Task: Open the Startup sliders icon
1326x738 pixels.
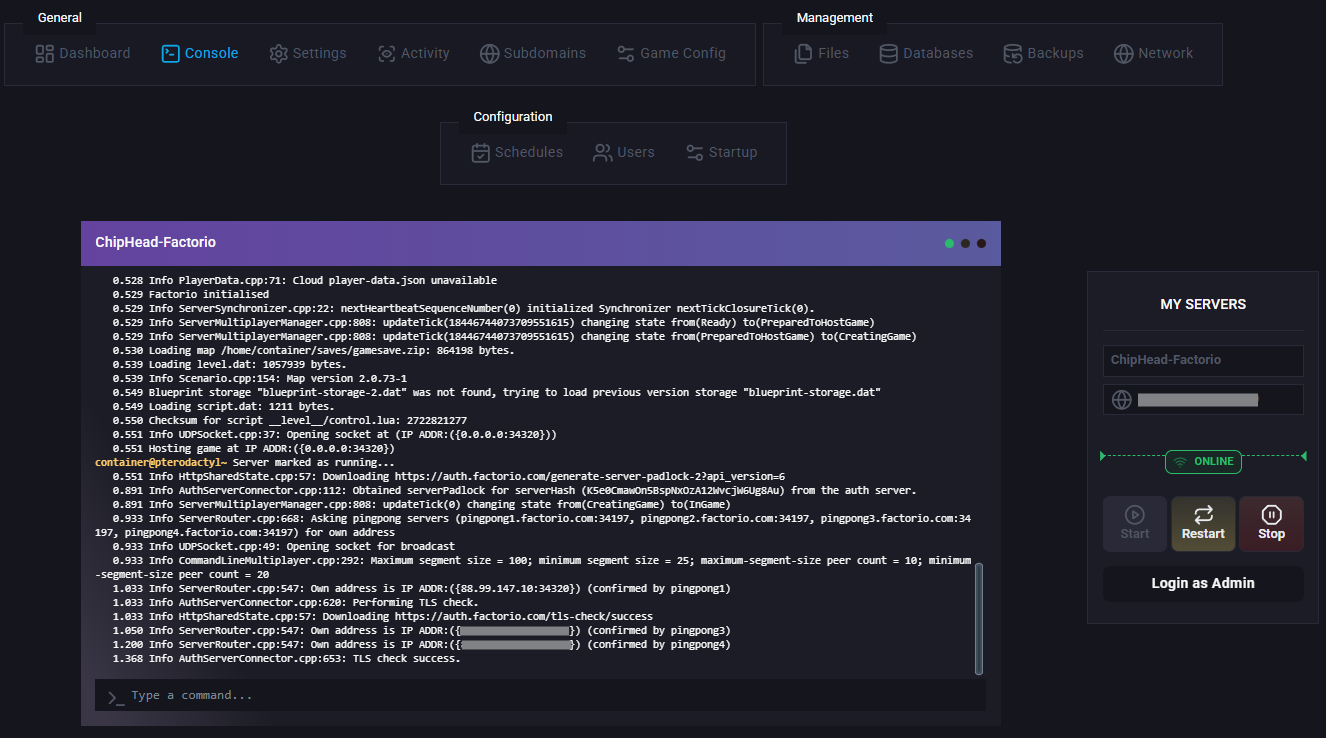Action: tap(694, 152)
